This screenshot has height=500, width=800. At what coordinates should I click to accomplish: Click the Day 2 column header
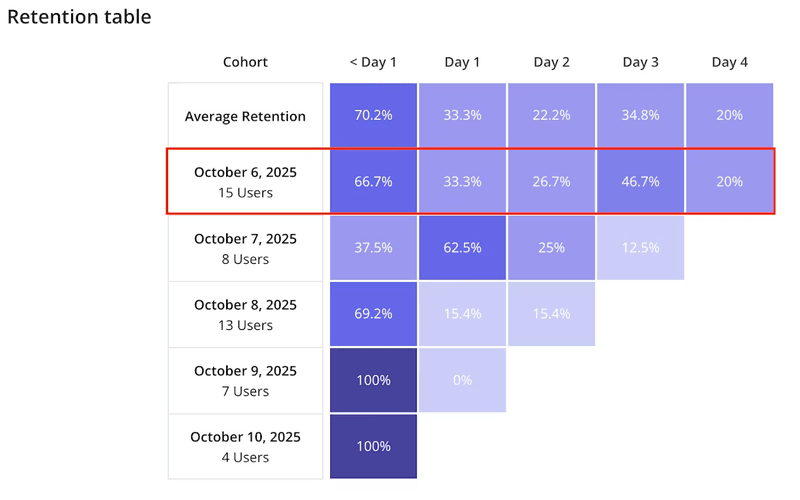(x=551, y=62)
